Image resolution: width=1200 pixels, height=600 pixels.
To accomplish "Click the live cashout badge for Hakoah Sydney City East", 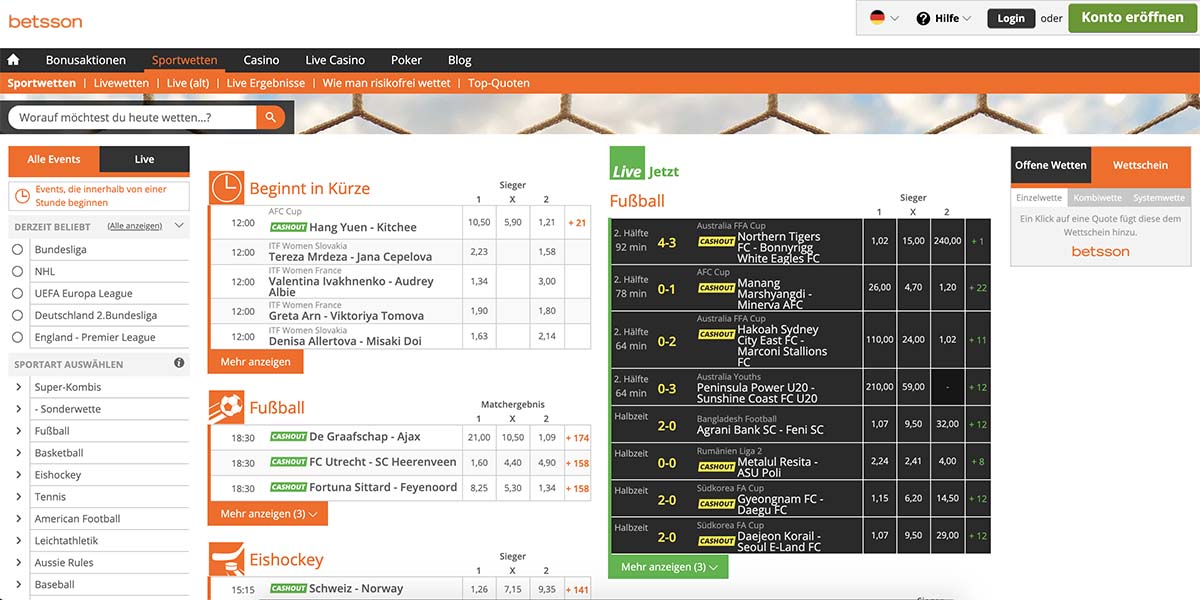I will click(x=716, y=334).
